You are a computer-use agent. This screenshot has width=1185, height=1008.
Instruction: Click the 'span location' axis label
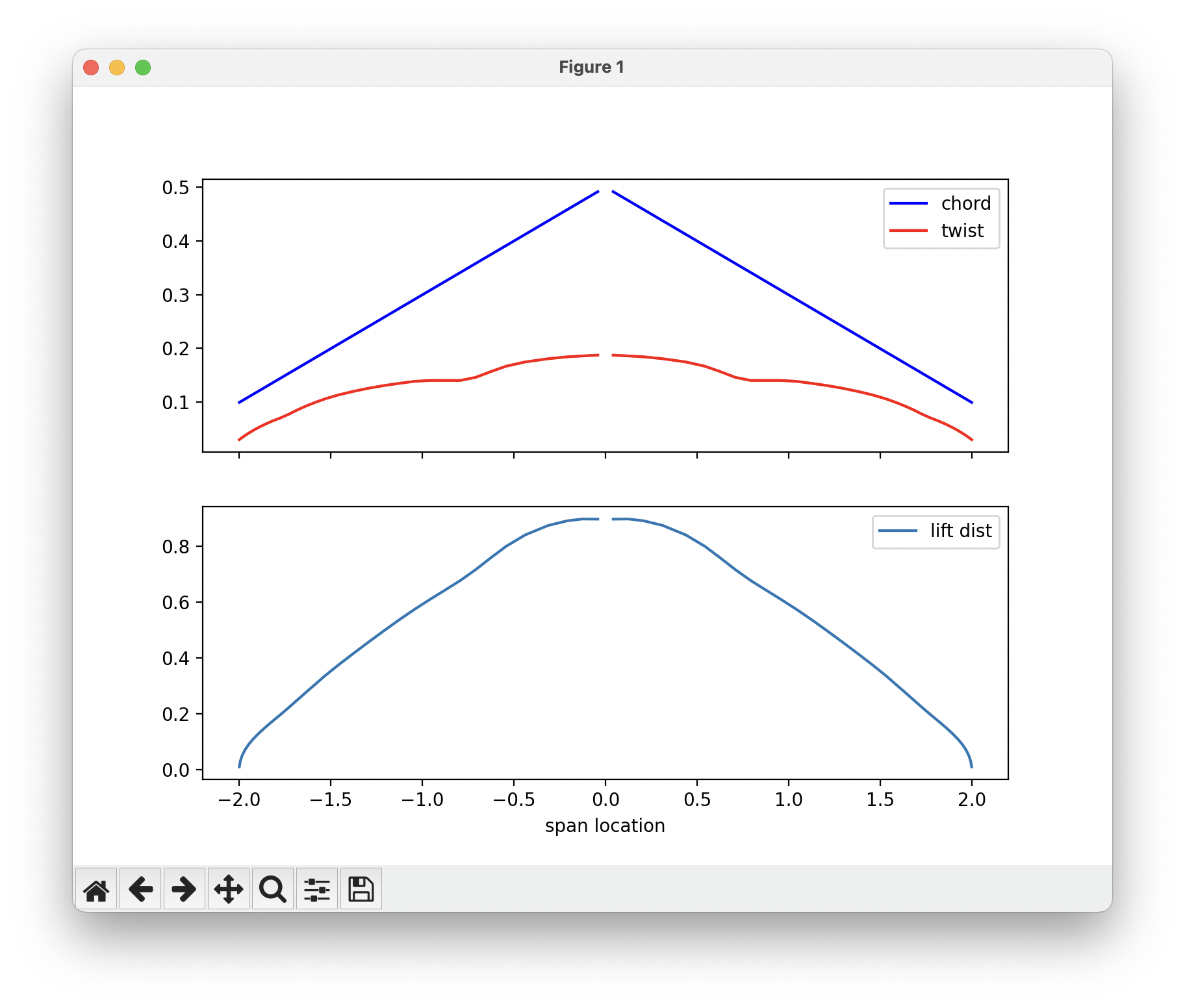(x=605, y=825)
